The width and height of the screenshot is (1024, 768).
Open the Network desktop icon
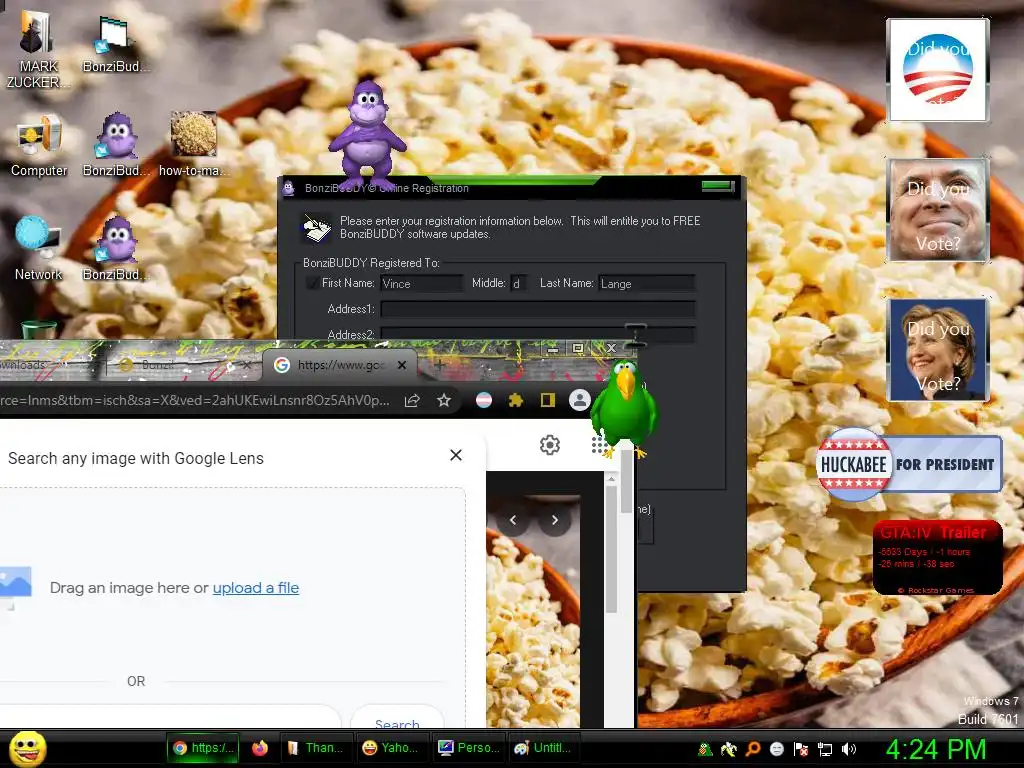coord(38,249)
